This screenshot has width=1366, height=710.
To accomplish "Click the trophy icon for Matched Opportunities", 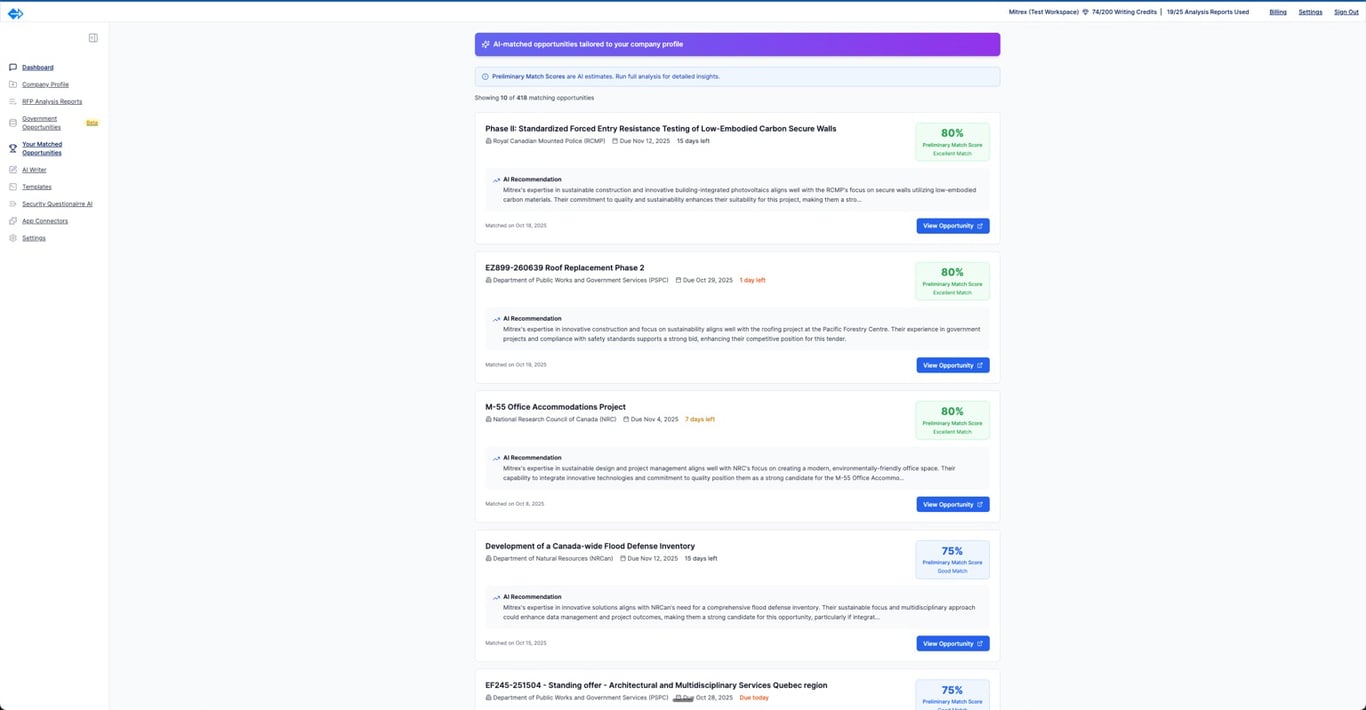I will point(13,148).
